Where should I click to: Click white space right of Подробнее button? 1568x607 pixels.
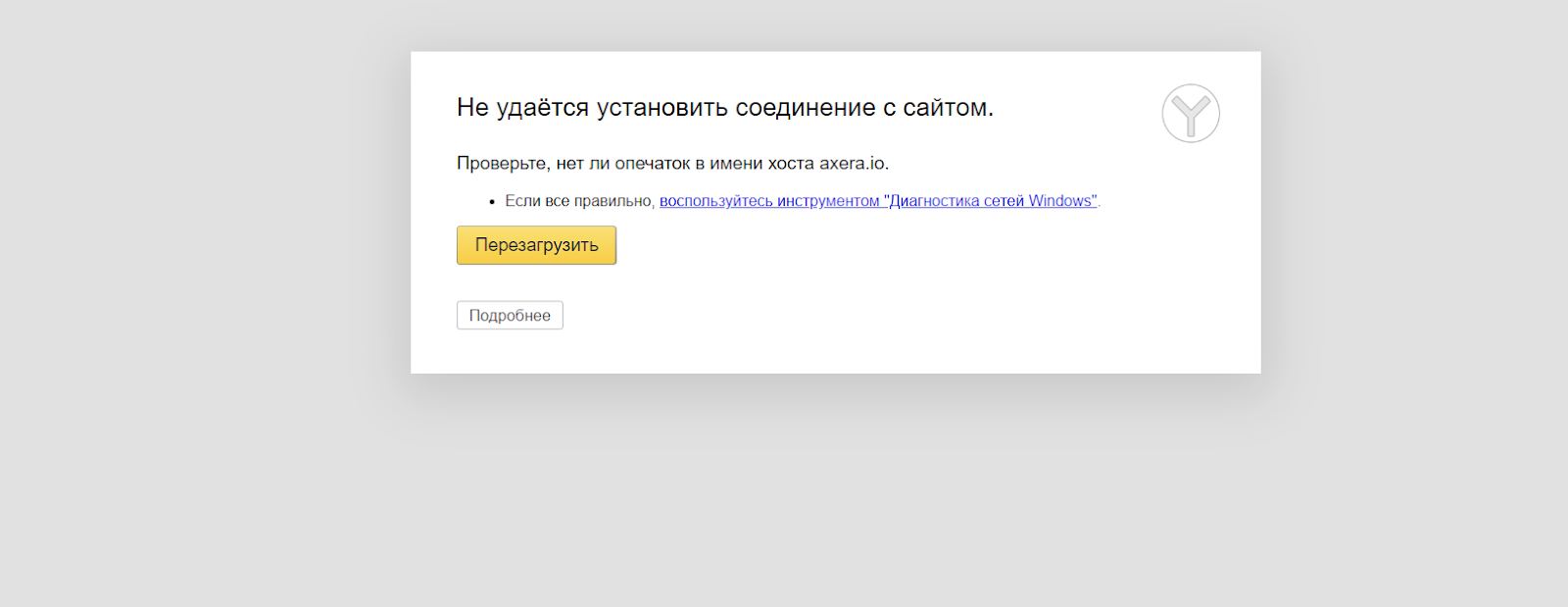(x=833, y=316)
